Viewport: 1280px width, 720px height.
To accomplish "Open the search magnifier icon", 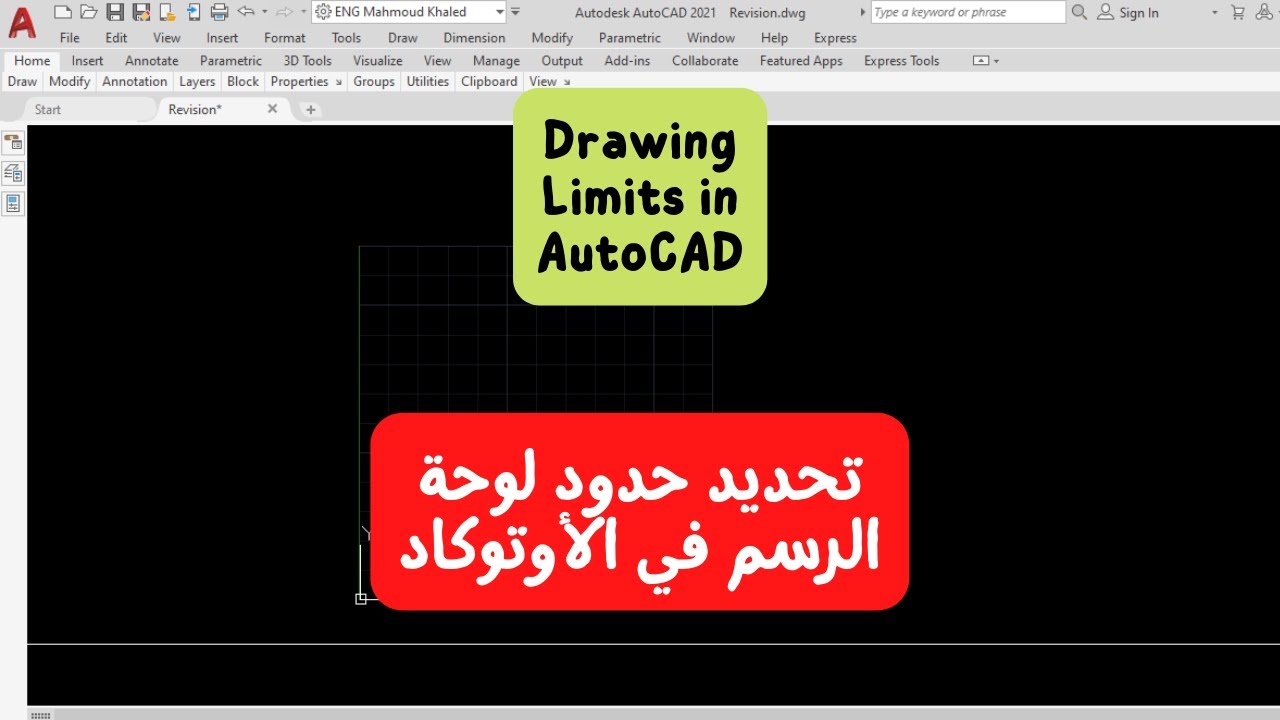I will pyautogui.click(x=1079, y=12).
